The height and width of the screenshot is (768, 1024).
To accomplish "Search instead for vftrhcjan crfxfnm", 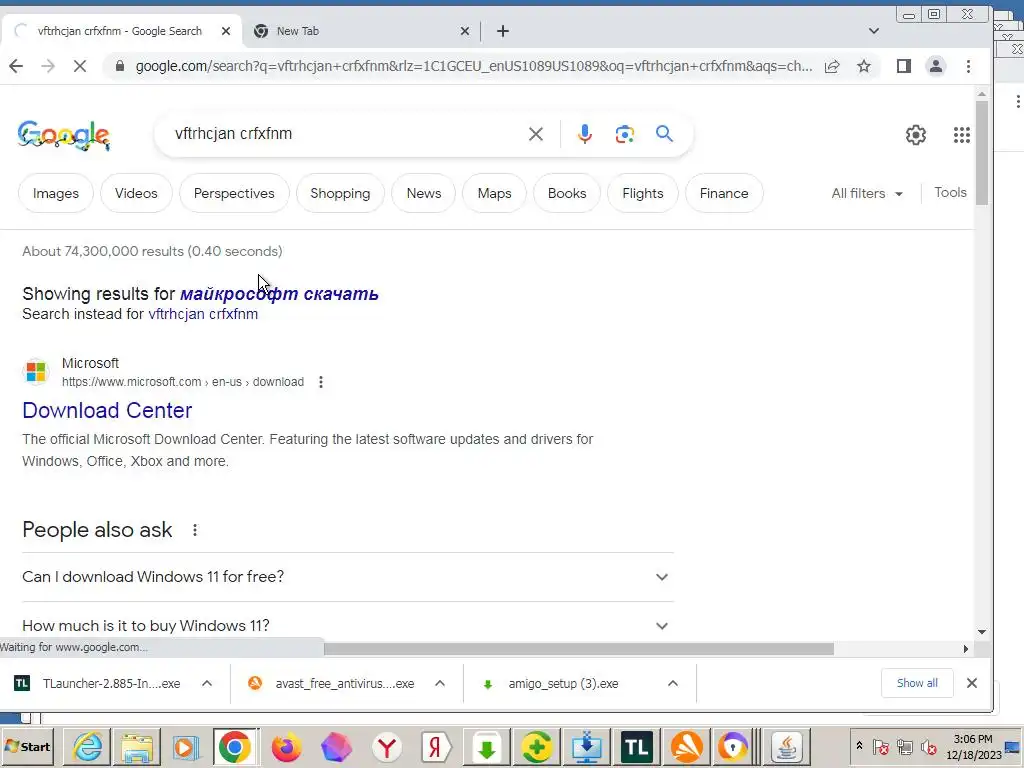I will [203, 314].
